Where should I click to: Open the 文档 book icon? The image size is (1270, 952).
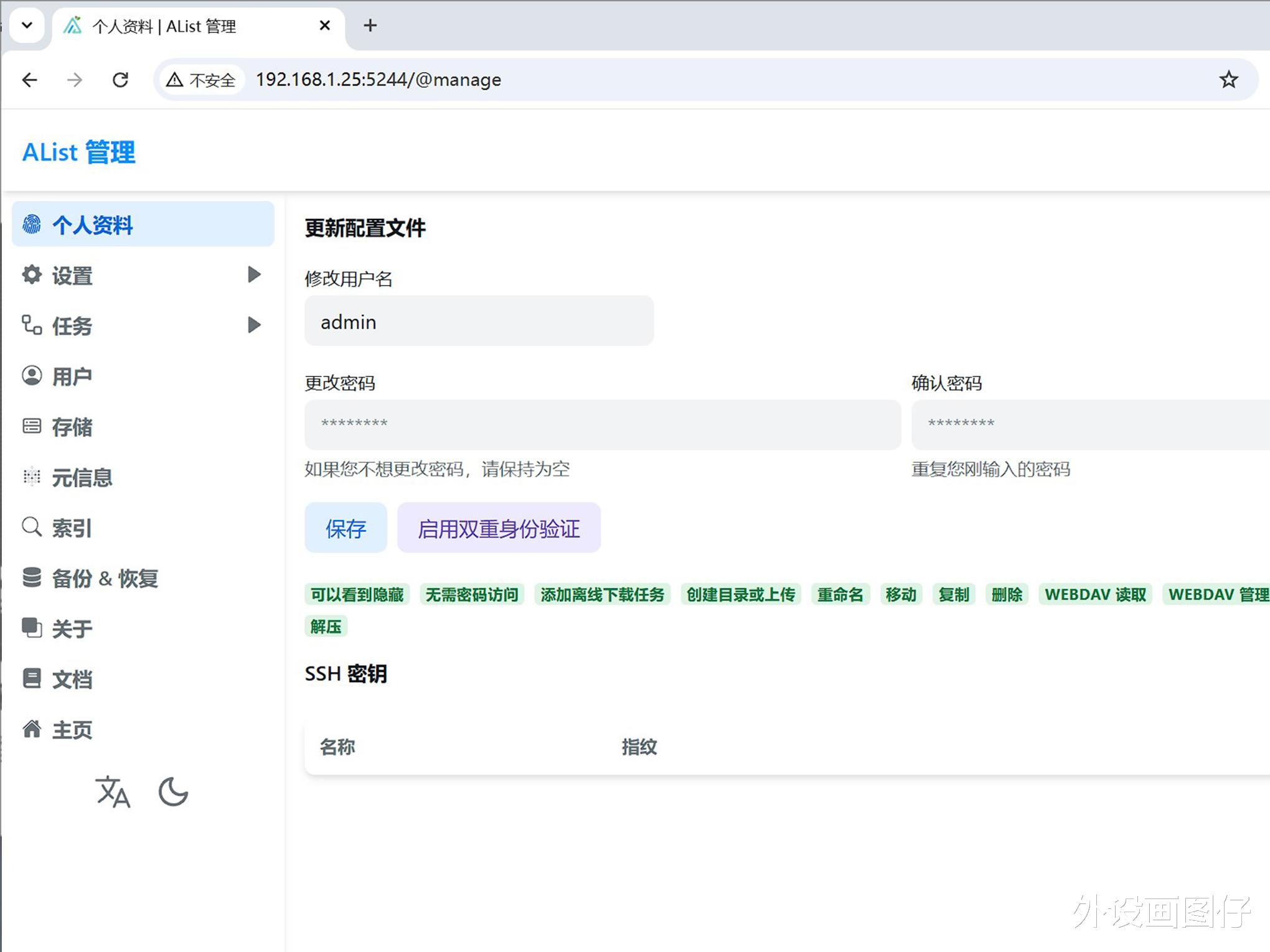(x=32, y=678)
